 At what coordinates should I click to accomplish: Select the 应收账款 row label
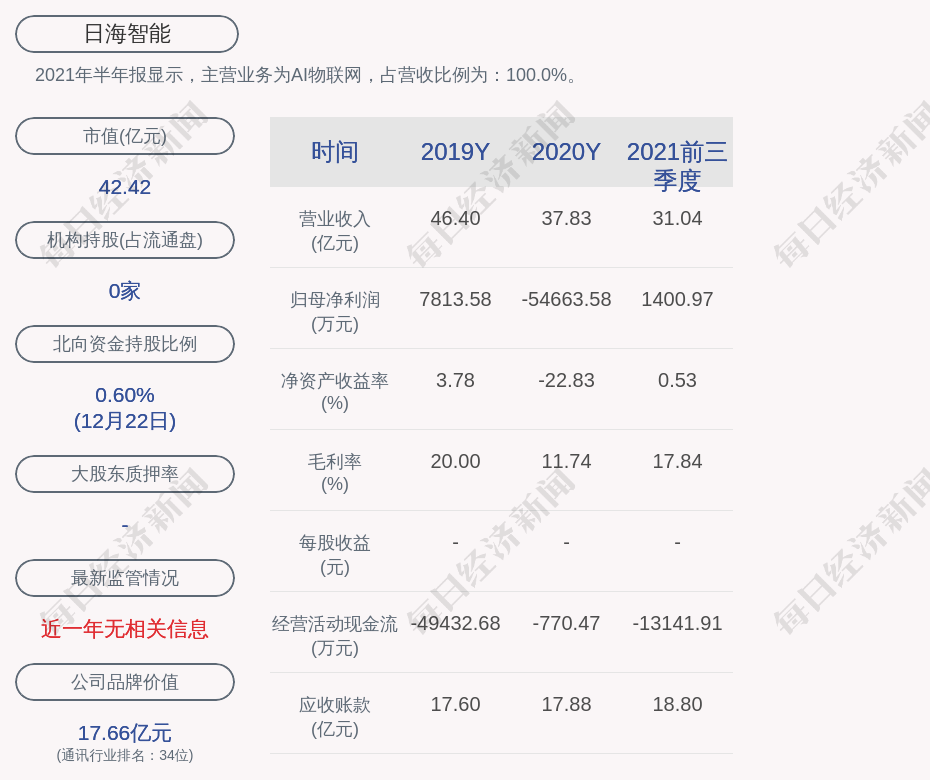pyautogui.click(x=334, y=716)
